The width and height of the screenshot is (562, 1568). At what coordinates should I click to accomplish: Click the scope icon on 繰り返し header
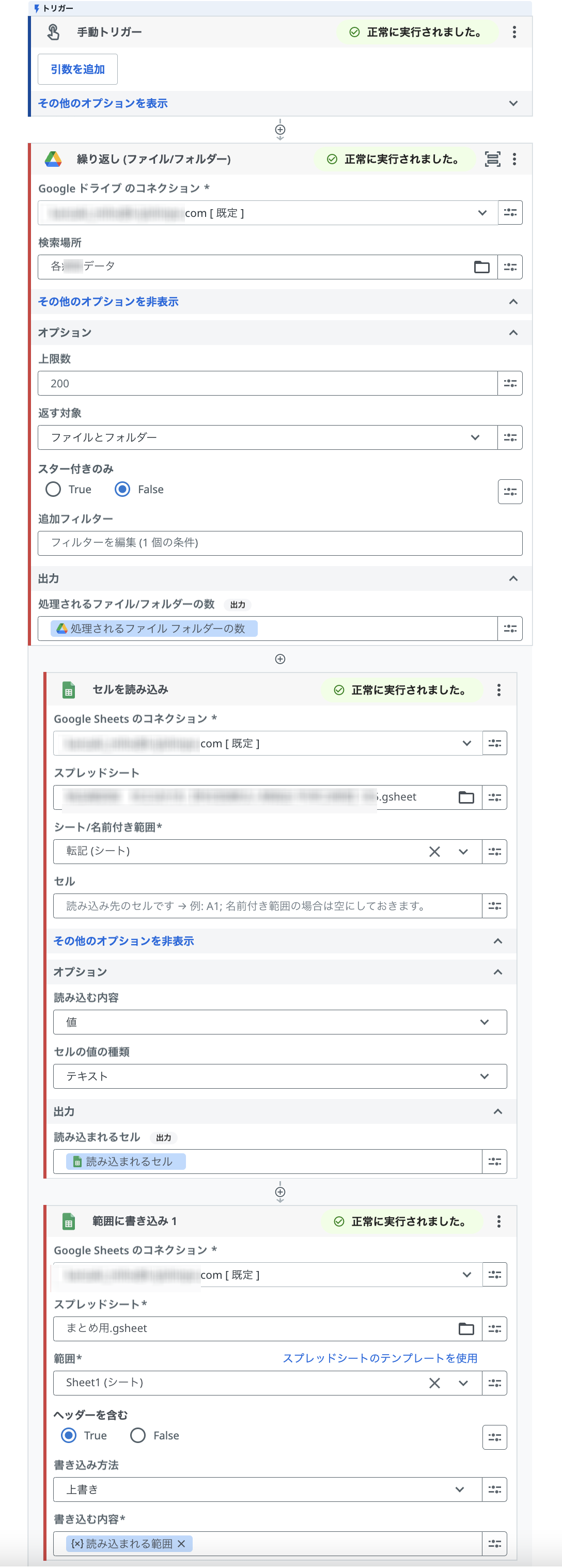[x=492, y=160]
